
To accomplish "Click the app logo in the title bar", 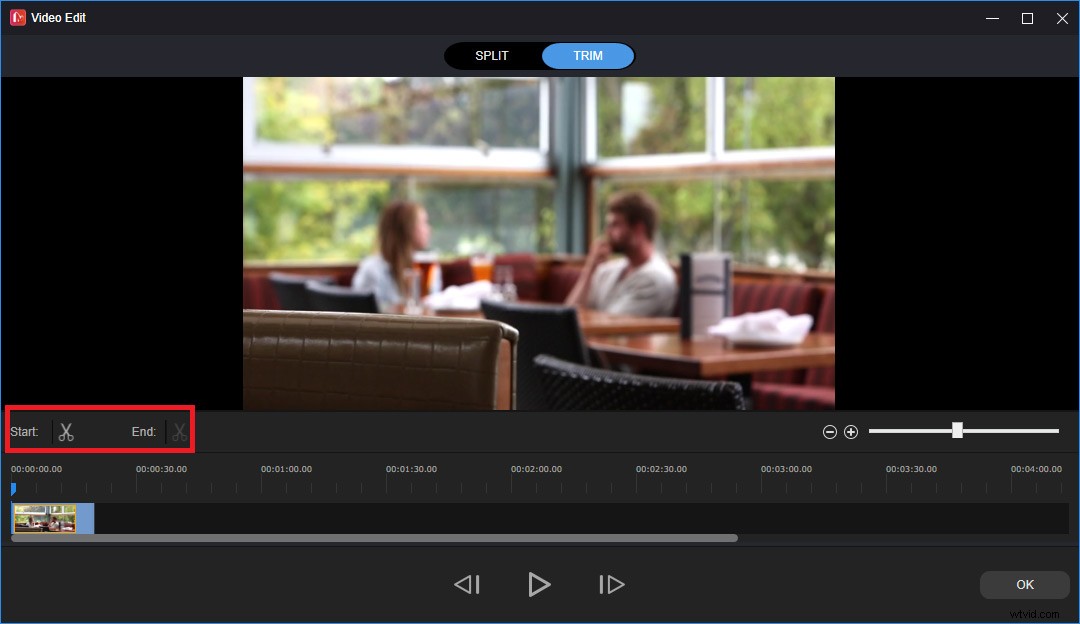I will pos(16,17).
